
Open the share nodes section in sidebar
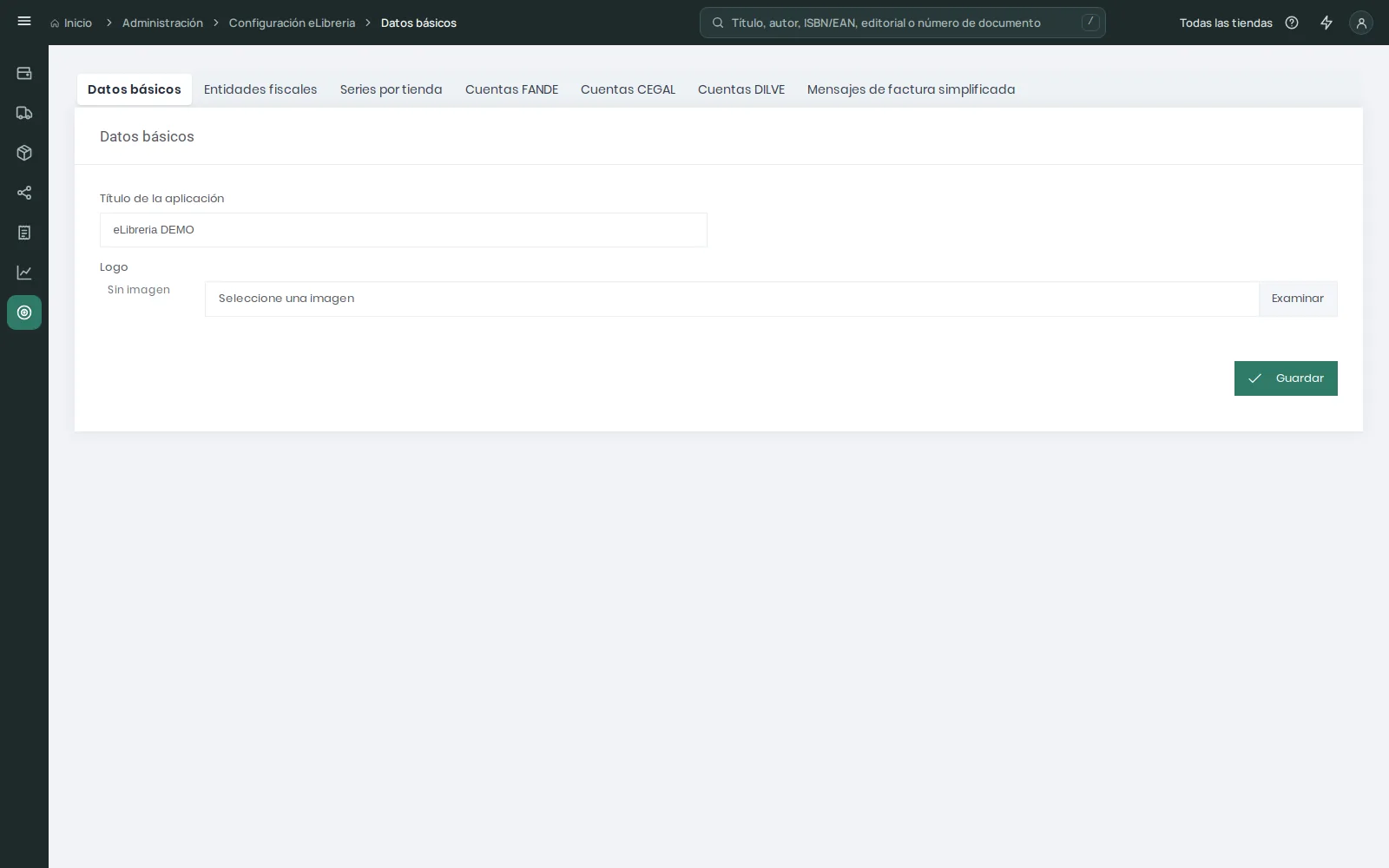(x=24, y=193)
